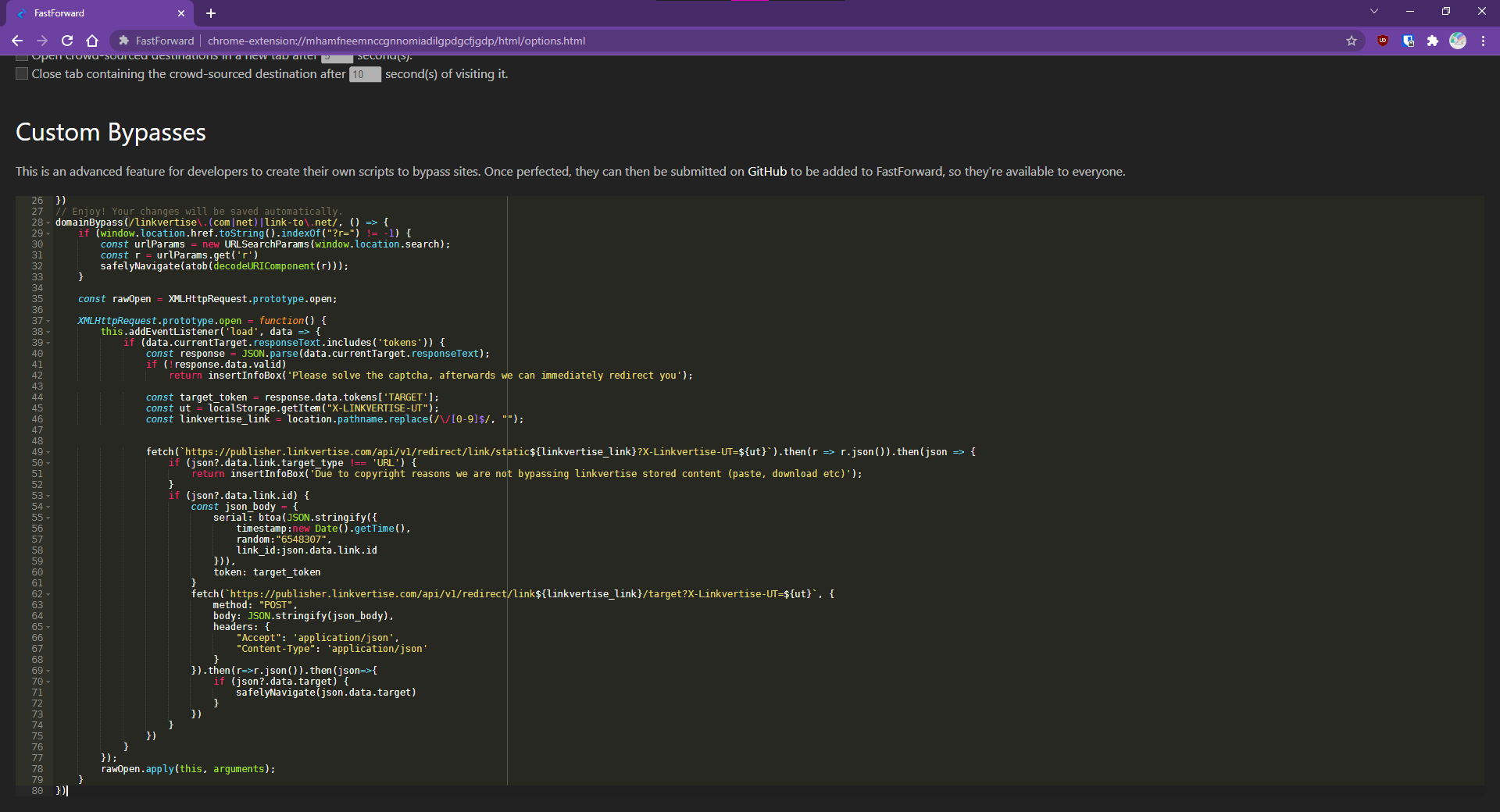The image size is (1500, 812).
Task: Click the safelyNavigate(atob(...)) line
Action: tap(225, 266)
